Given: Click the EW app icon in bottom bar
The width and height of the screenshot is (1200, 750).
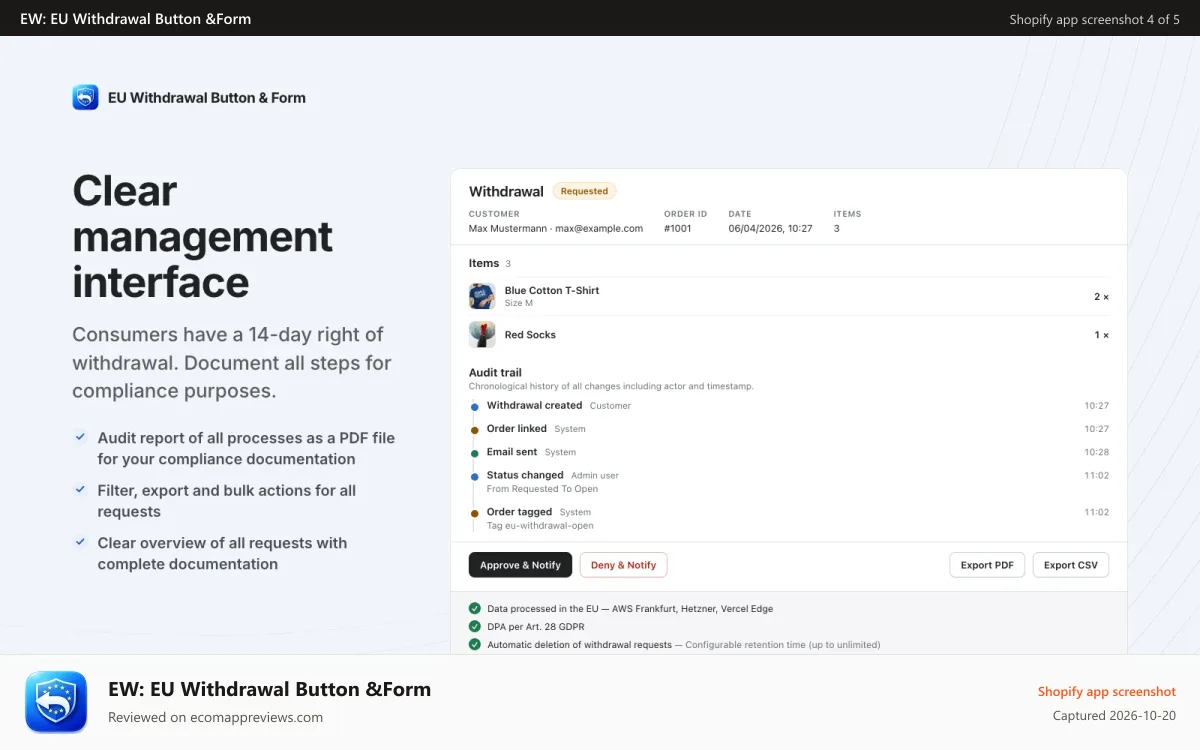Looking at the screenshot, I should pos(56,702).
